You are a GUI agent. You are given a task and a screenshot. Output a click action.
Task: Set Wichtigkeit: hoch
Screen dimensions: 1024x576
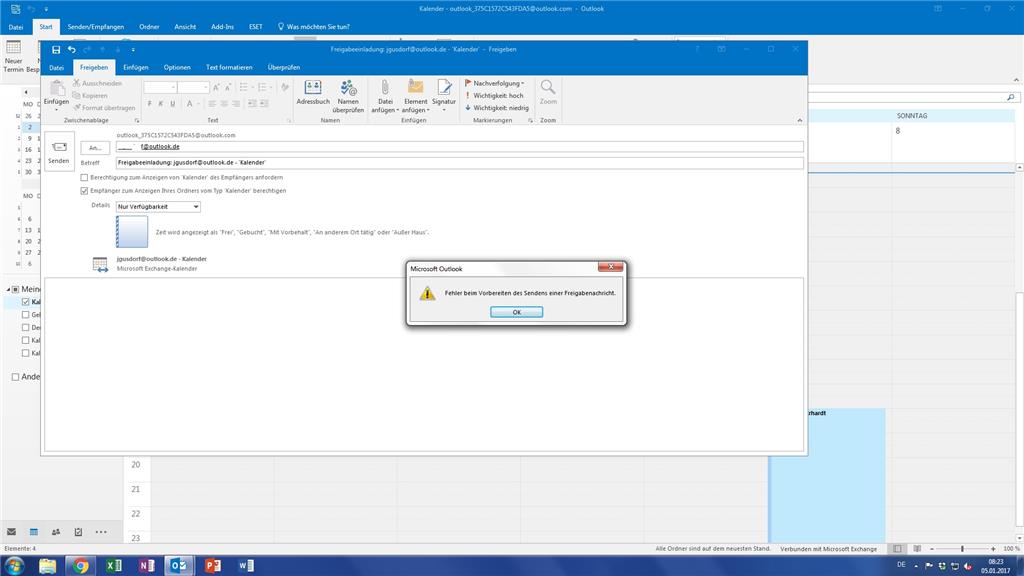pos(494,95)
